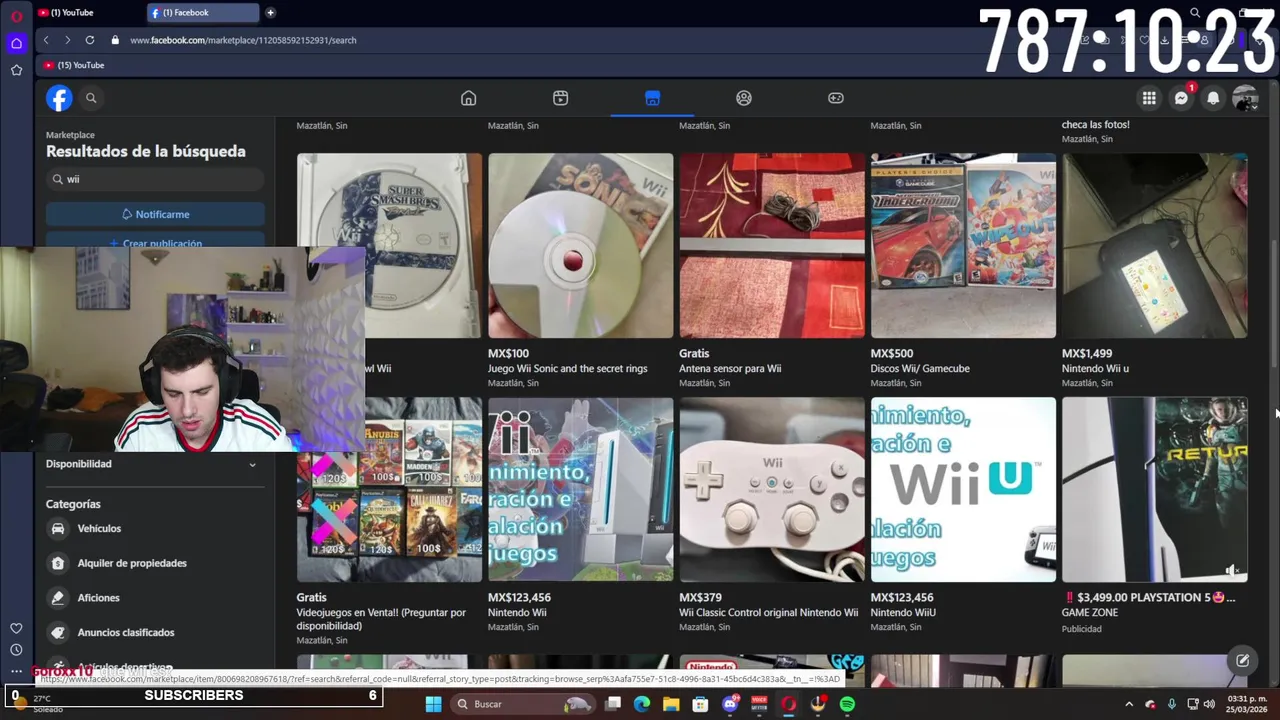This screenshot has height=720, width=1280.
Task: Open Wii Classic Control original listing
Action: point(768,613)
